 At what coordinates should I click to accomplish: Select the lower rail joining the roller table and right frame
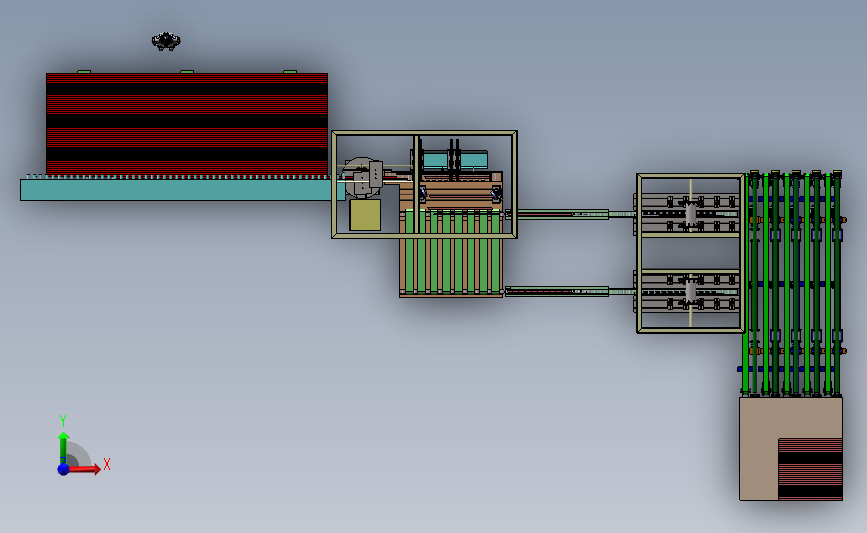(x=571, y=291)
